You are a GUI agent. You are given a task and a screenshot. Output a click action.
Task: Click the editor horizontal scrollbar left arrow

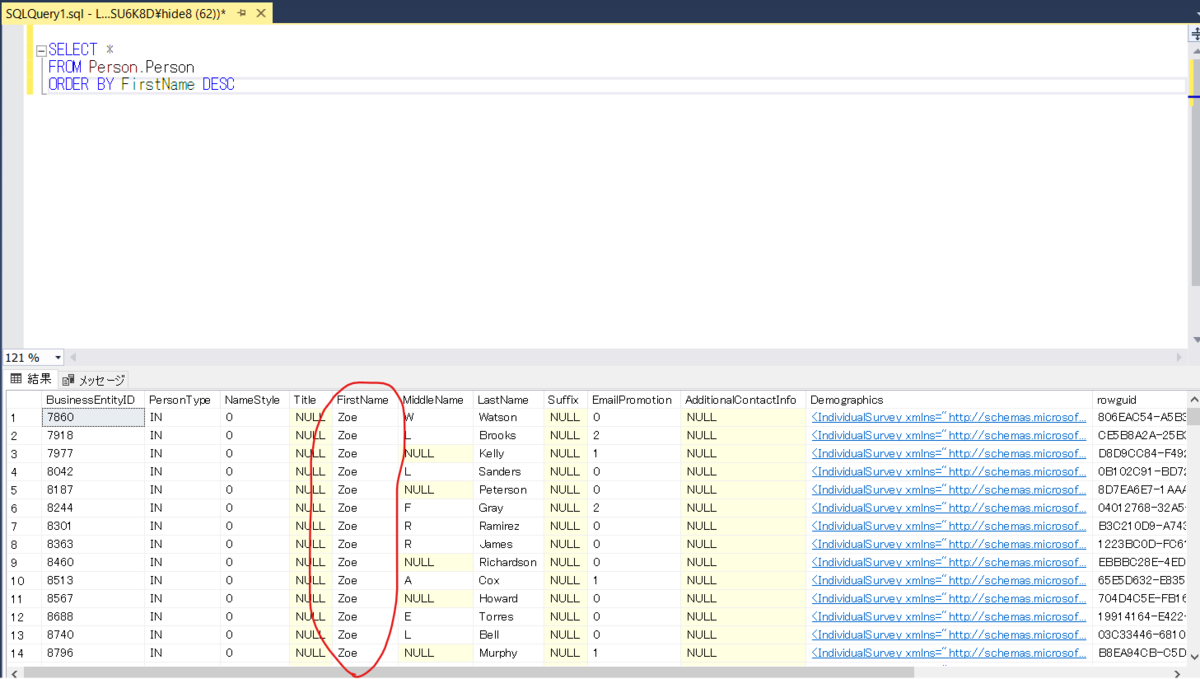[x=72, y=358]
